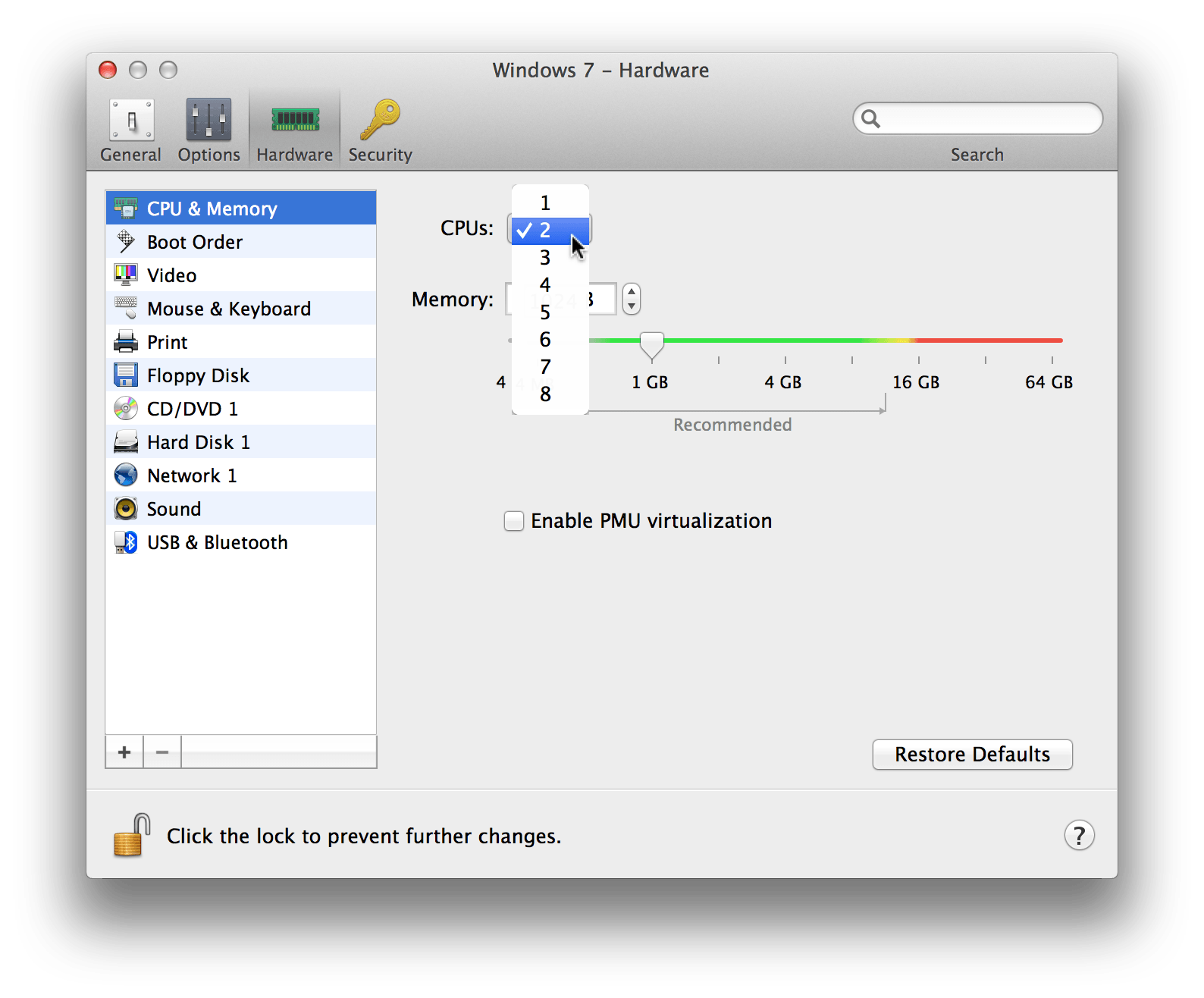This screenshot has height=998, width=1204.
Task: Select Print in the sidebar
Action: coord(240,341)
